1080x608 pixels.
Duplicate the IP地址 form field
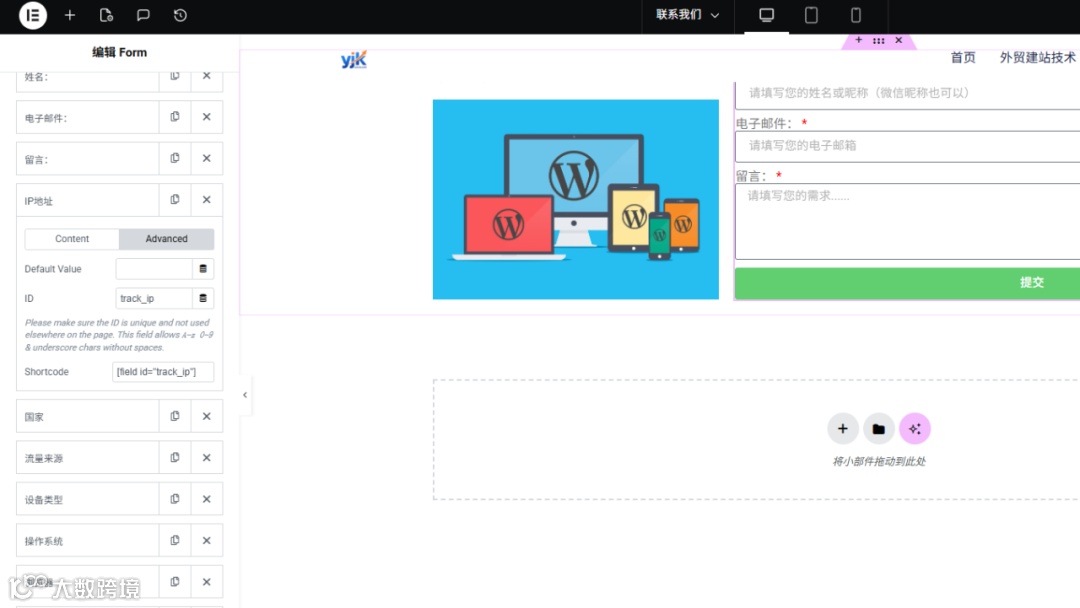[x=175, y=200]
